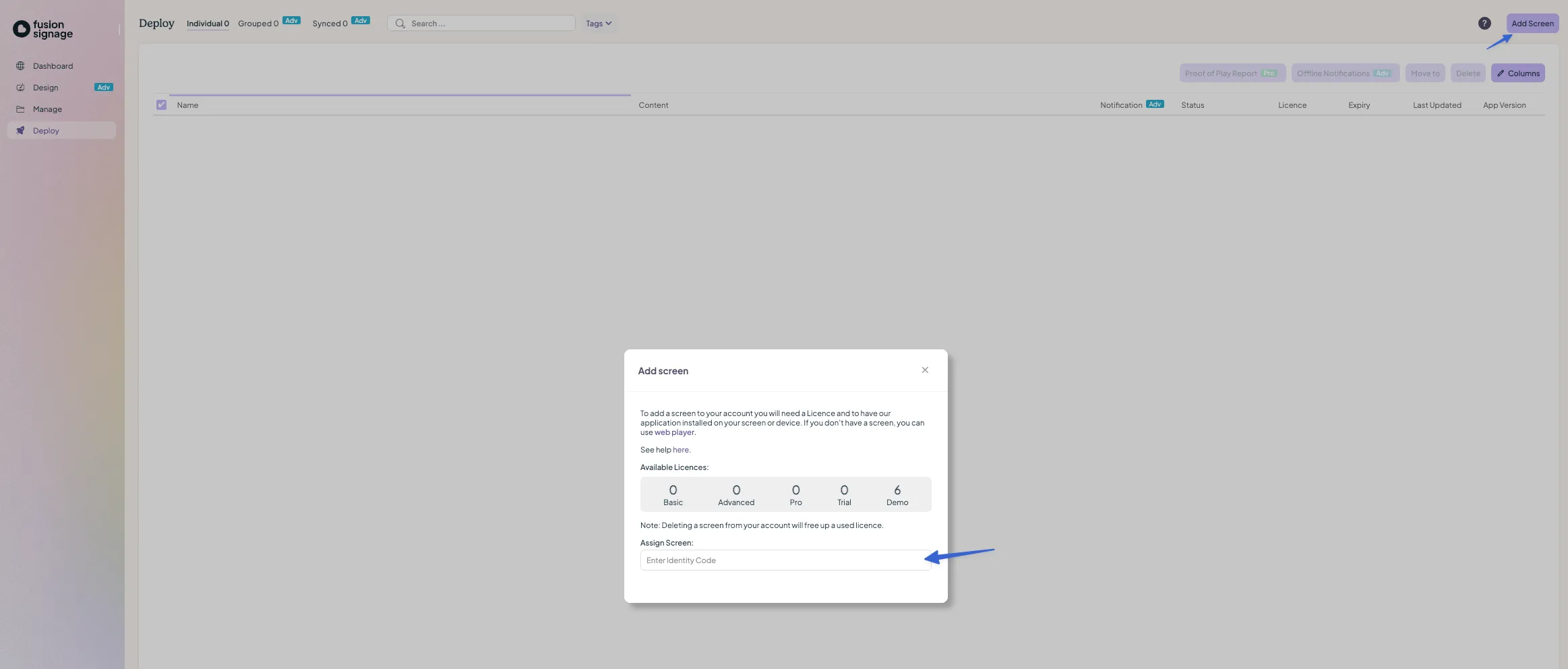Click the Last Updated column header

tap(1437, 105)
